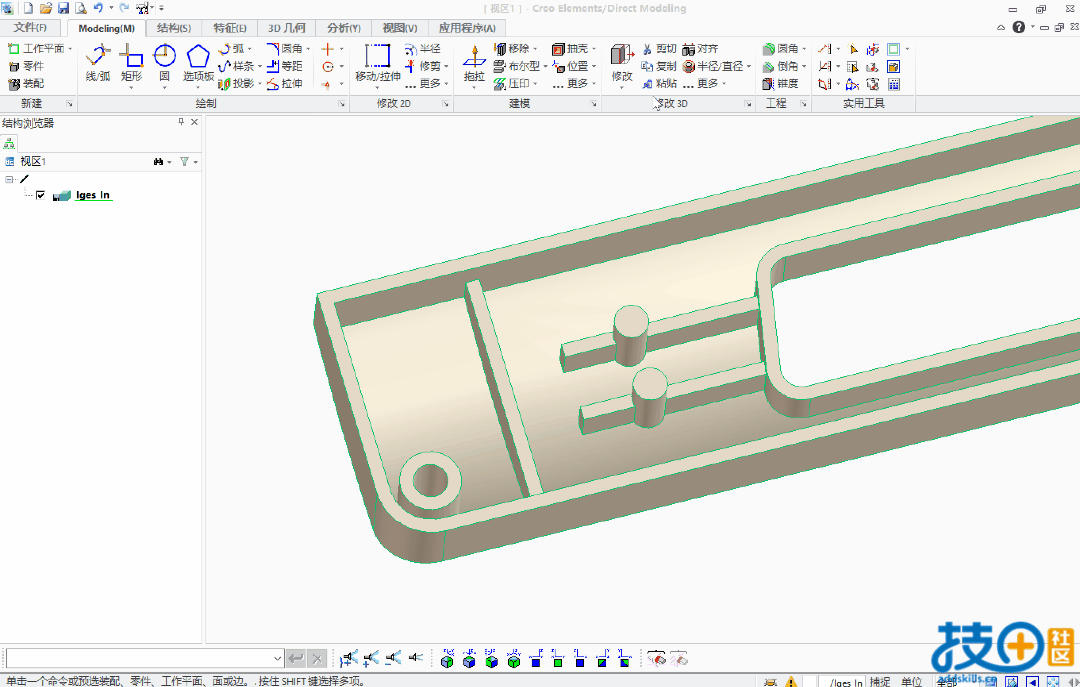Switch to the 结构(S) ribbon tab
1080x687 pixels.
[174, 28]
